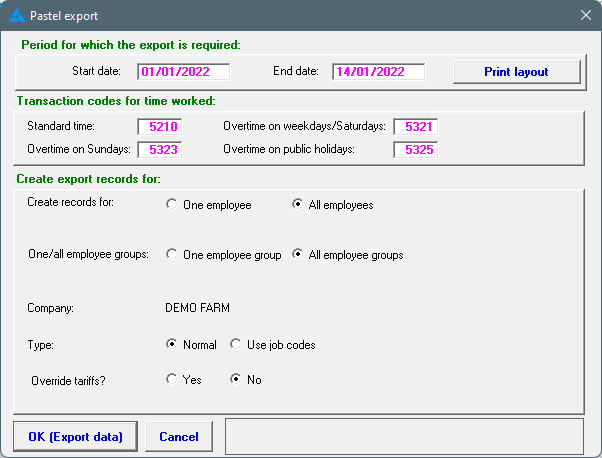
Task: Cancel the Pastel export
Action: click(179, 437)
